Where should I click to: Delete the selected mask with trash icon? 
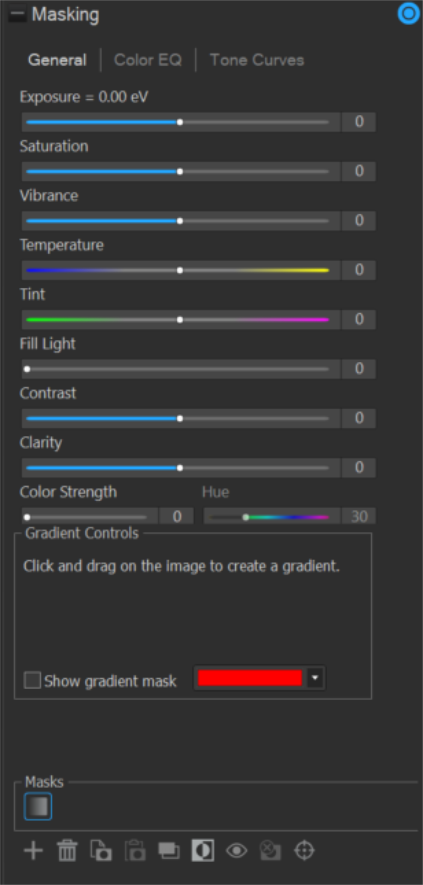click(67, 851)
